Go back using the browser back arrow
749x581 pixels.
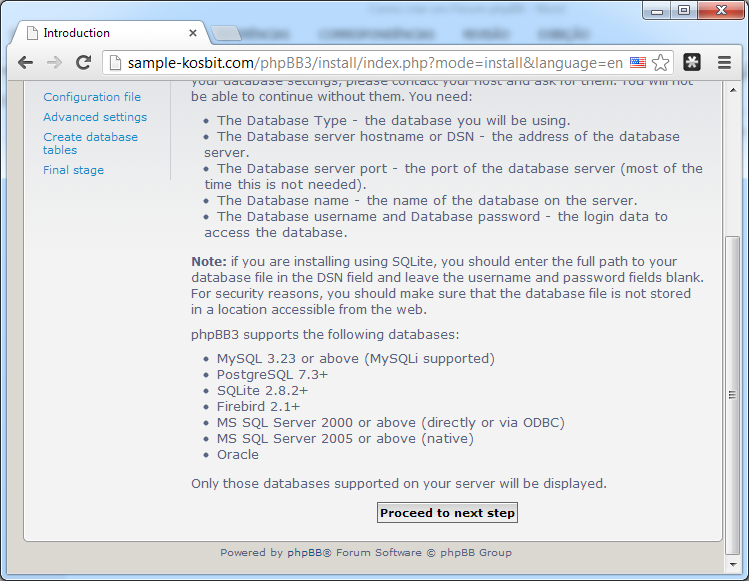click(x=25, y=63)
